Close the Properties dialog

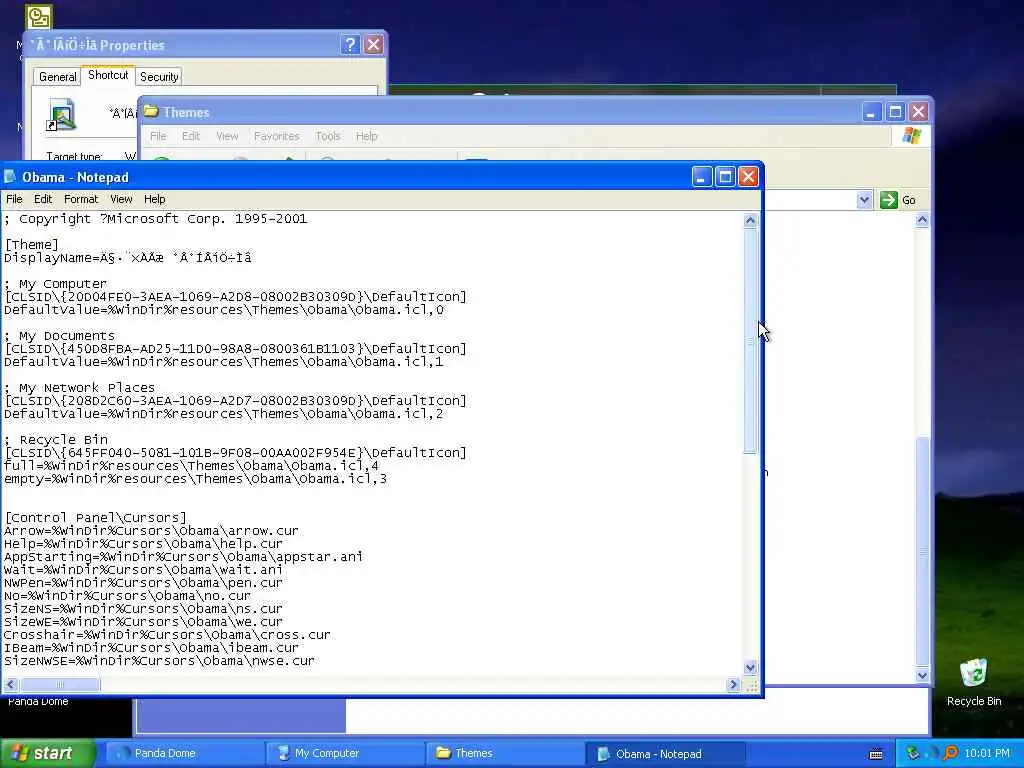pyautogui.click(x=374, y=44)
